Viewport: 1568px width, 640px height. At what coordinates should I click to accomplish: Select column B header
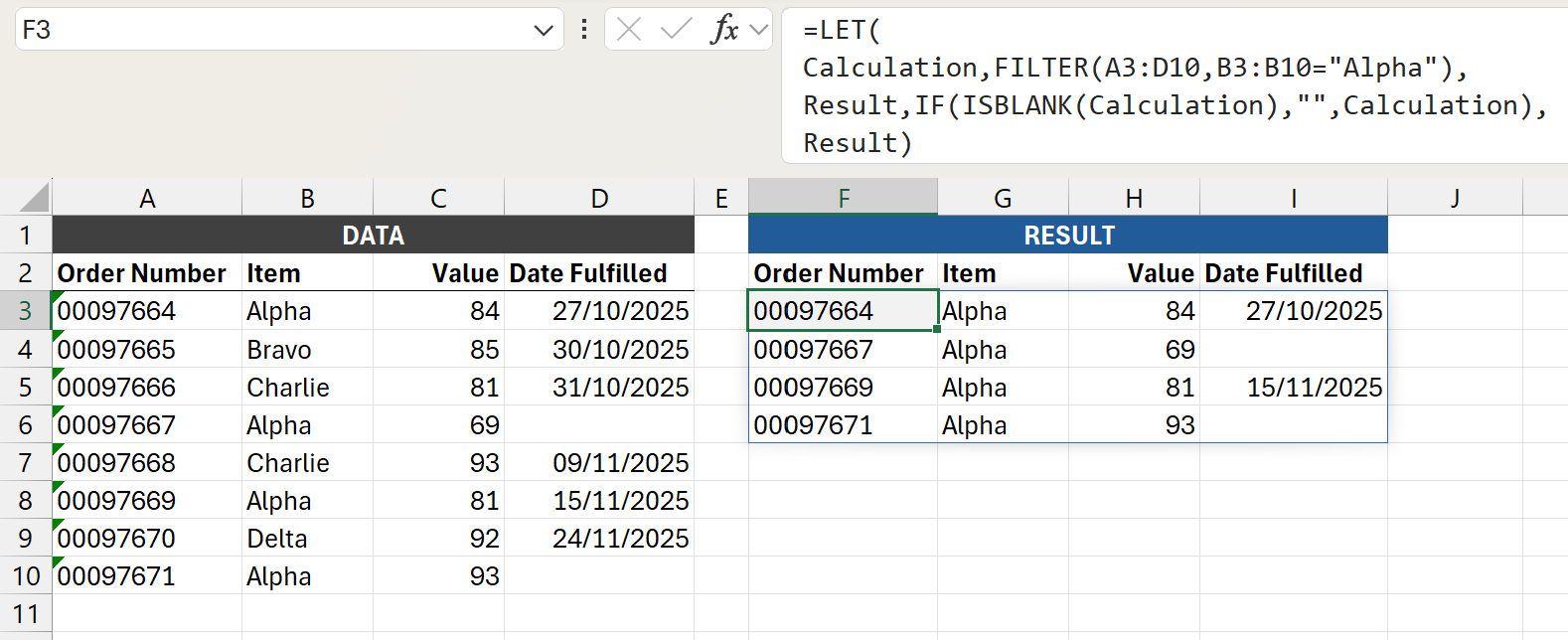click(308, 198)
